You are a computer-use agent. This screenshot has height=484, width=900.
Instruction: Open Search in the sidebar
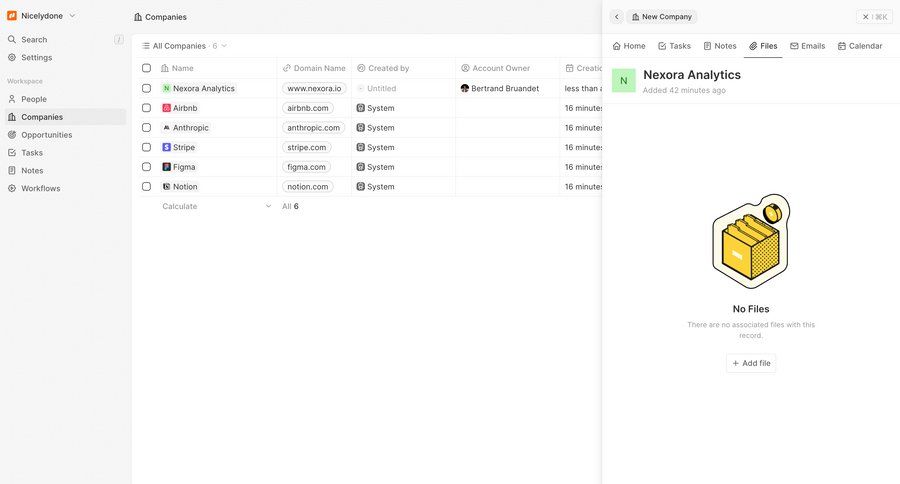[x=34, y=40]
